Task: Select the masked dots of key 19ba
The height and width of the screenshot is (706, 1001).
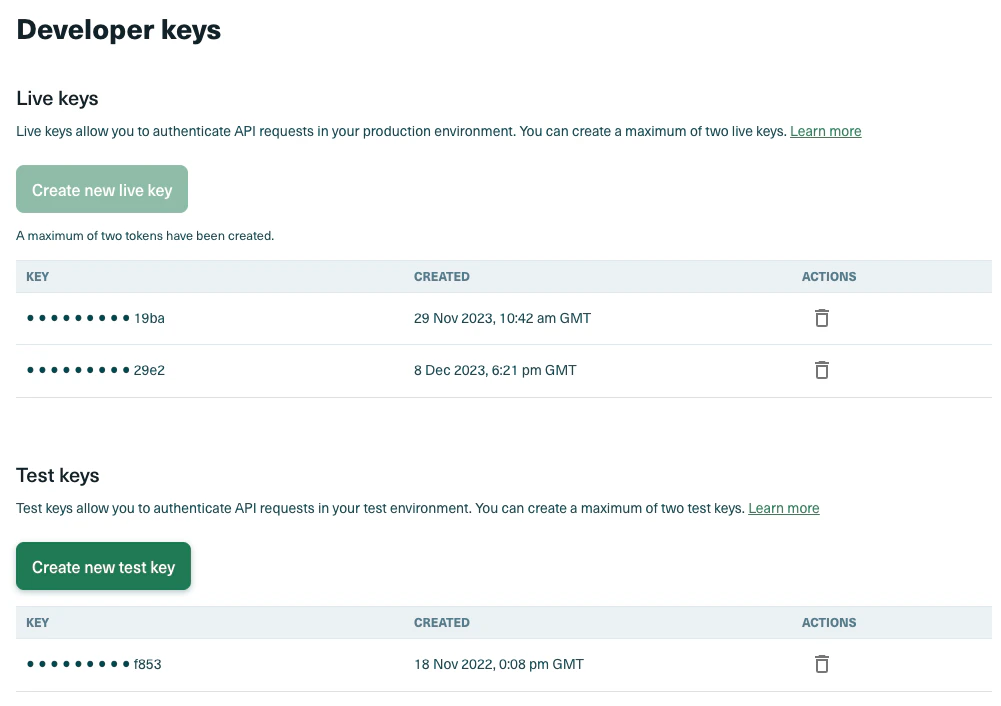Action: tap(77, 318)
